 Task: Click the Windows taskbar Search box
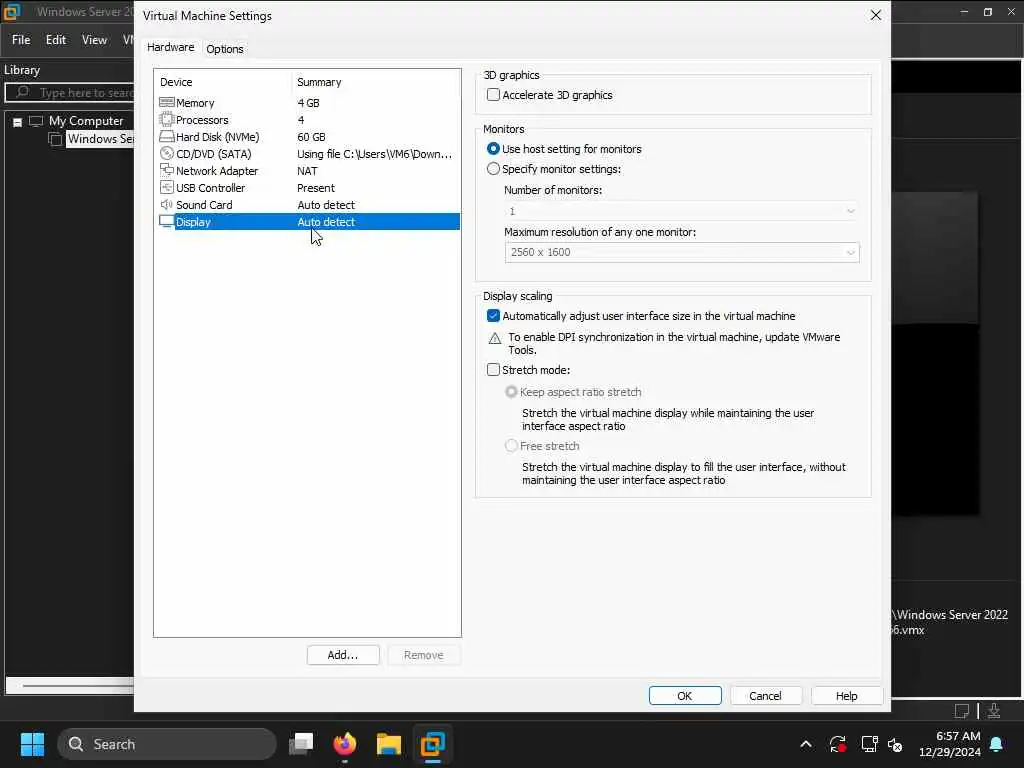[x=167, y=744]
